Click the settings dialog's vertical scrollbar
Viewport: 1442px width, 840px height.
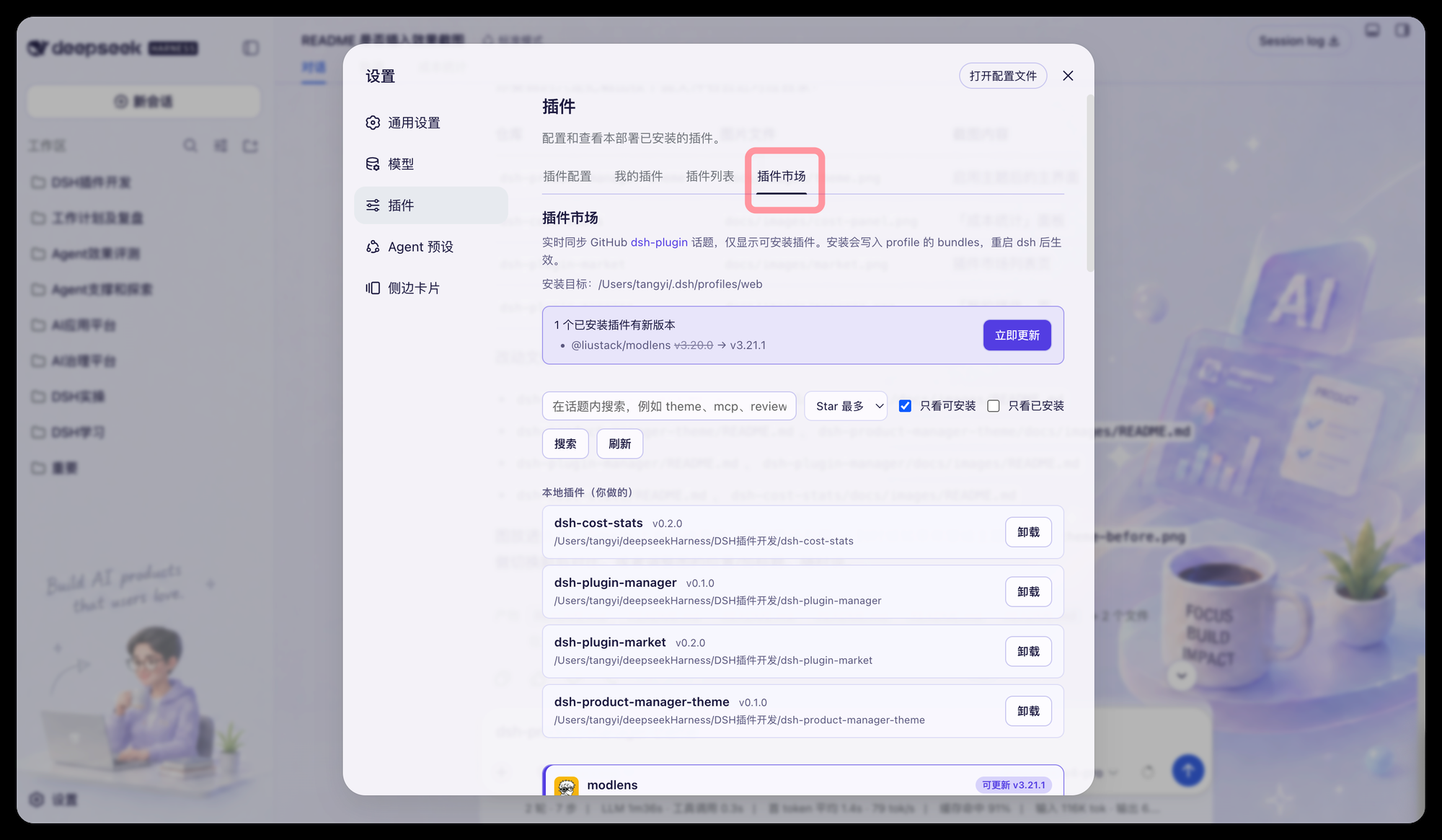[x=1089, y=184]
